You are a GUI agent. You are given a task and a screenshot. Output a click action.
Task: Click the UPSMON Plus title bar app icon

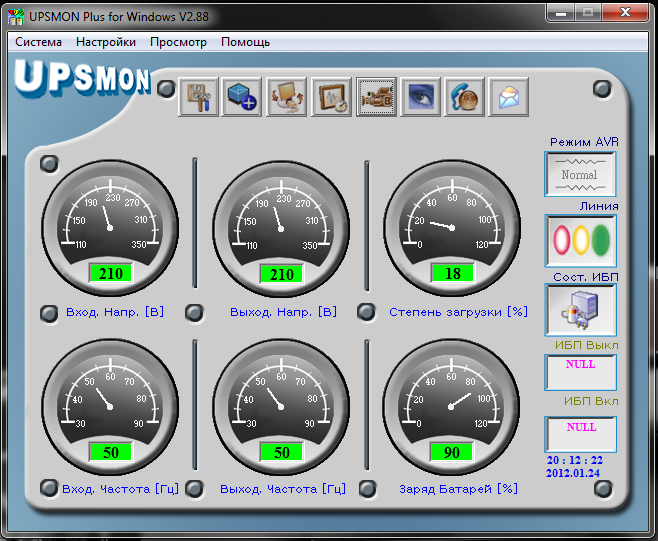point(16,17)
